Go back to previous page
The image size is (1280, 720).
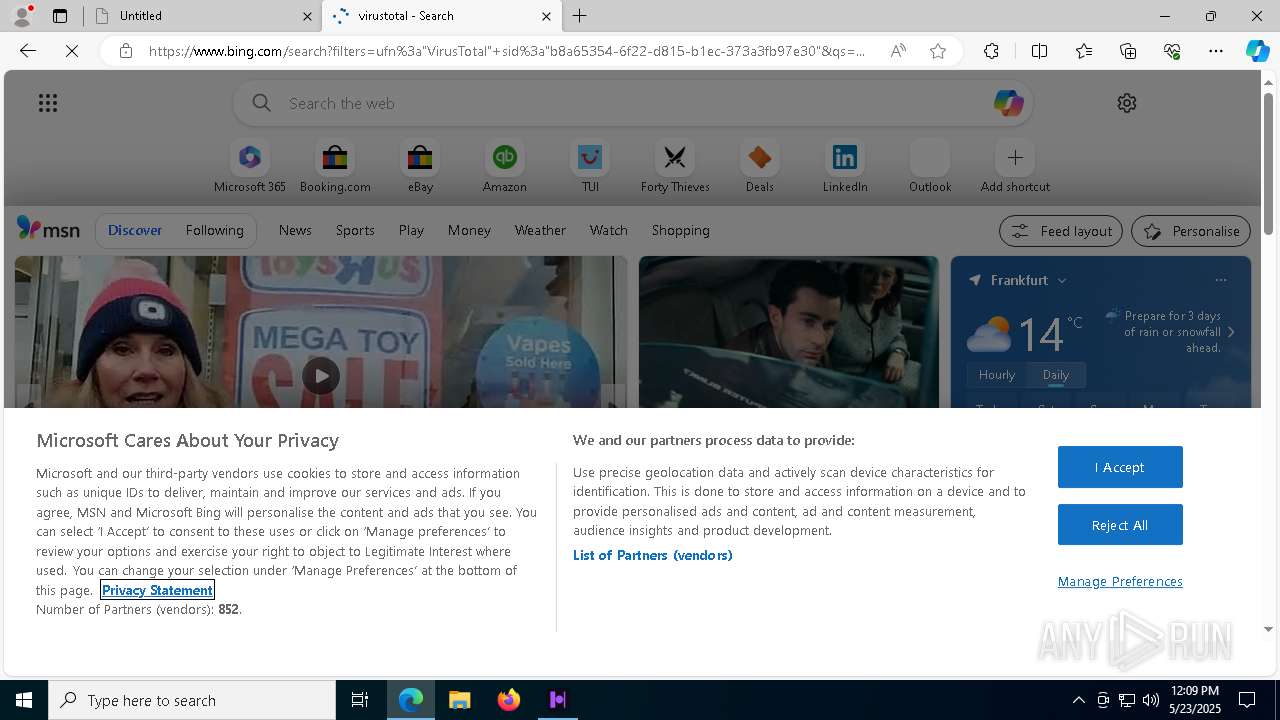click(x=28, y=51)
